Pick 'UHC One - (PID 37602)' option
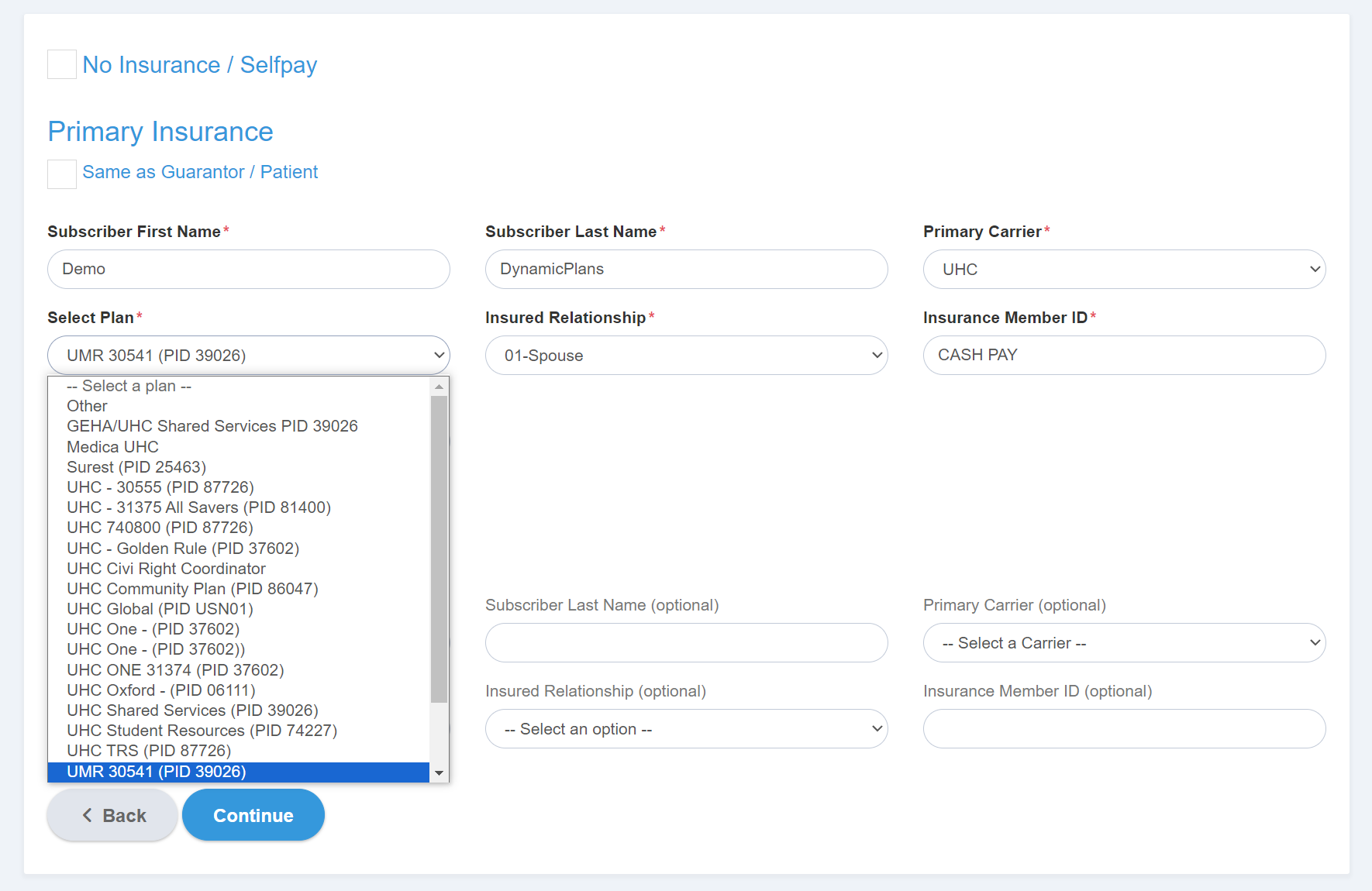Image resolution: width=1372 pixels, height=891 pixels. [x=239, y=629]
